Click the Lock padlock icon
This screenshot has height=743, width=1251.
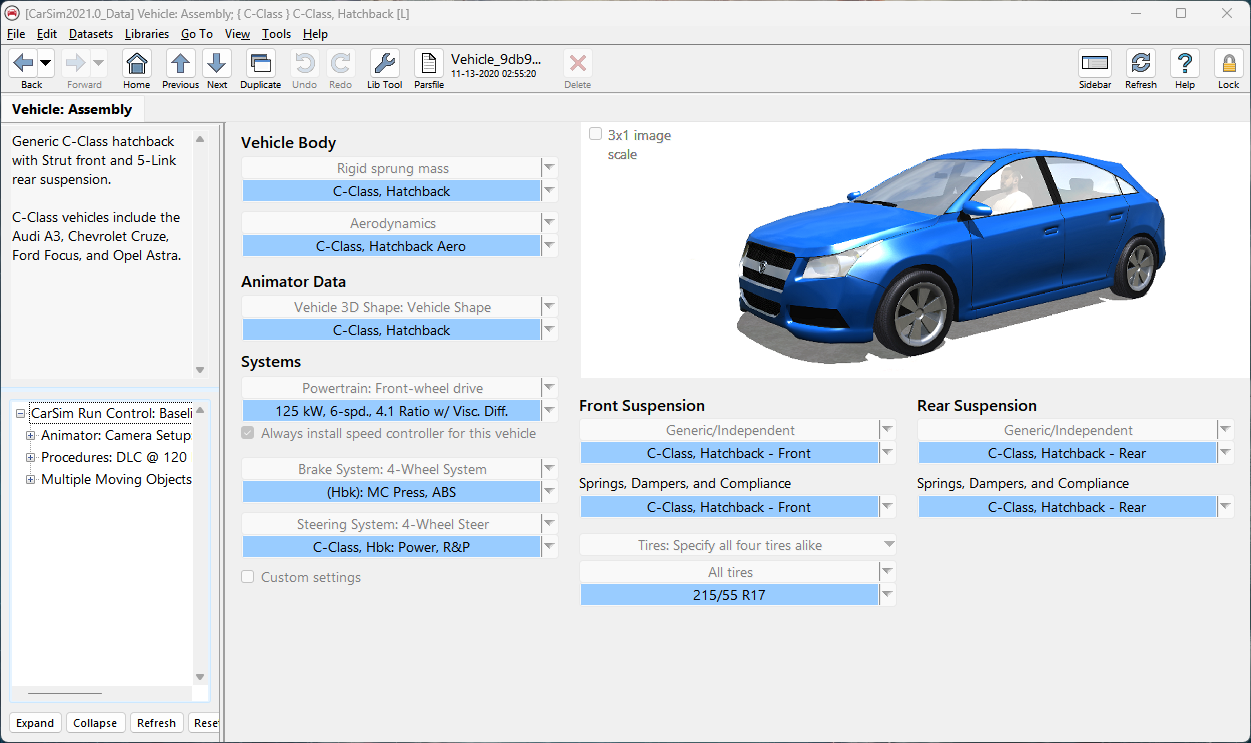point(1228,65)
